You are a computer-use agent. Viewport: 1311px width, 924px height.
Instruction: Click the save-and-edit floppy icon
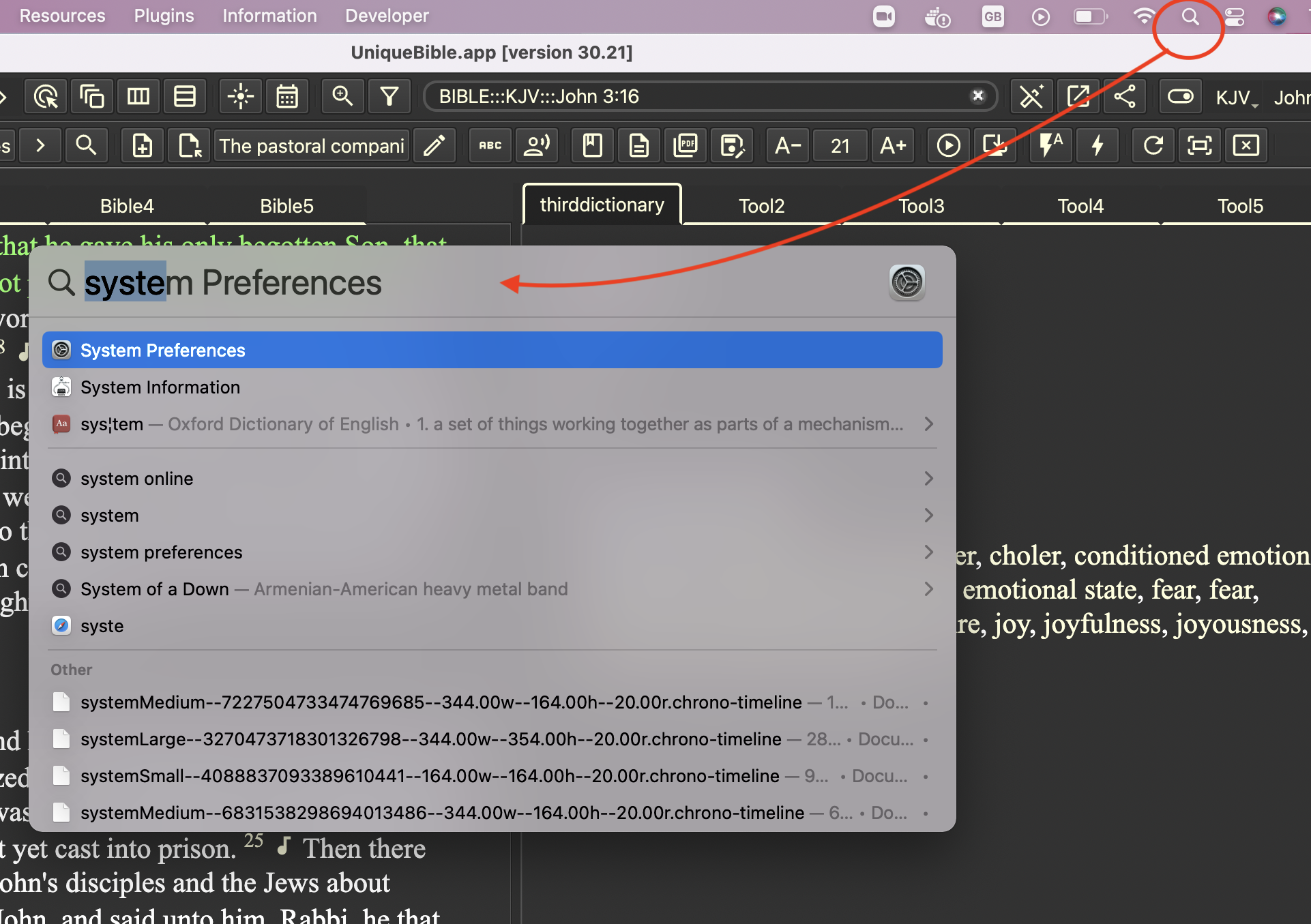point(732,145)
